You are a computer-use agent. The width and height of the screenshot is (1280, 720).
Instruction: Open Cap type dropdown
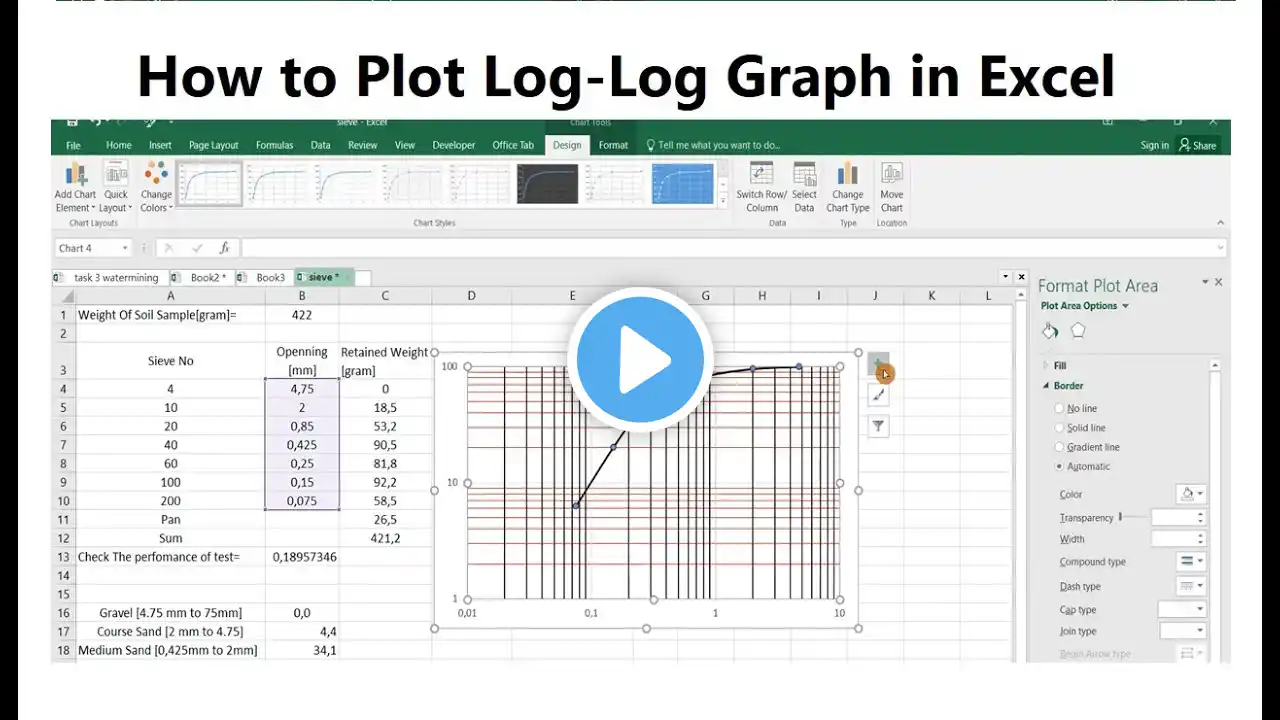pyautogui.click(x=1183, y=609)
